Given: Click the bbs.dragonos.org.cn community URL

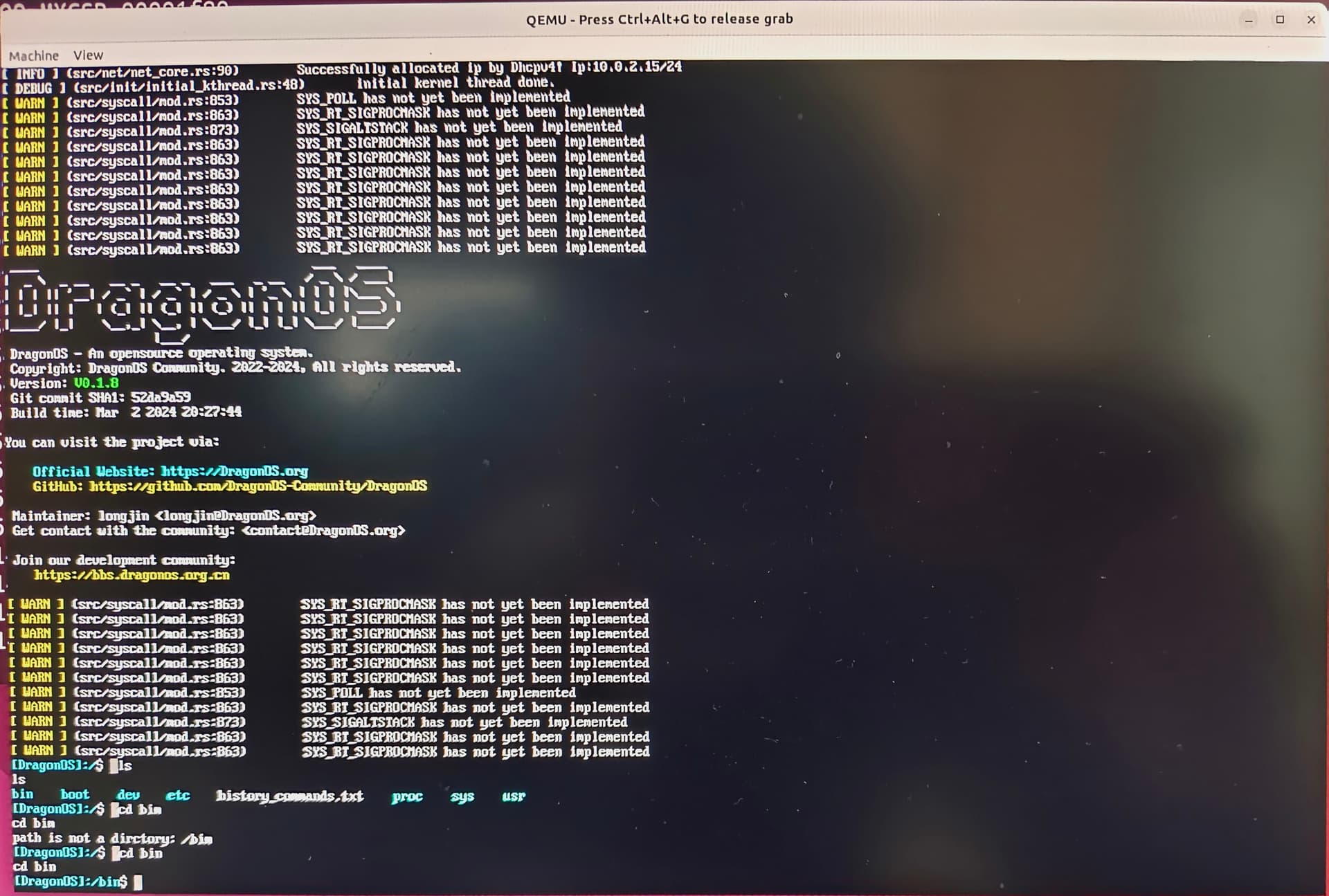Looking at the screenshot, I should coord(132,575).
